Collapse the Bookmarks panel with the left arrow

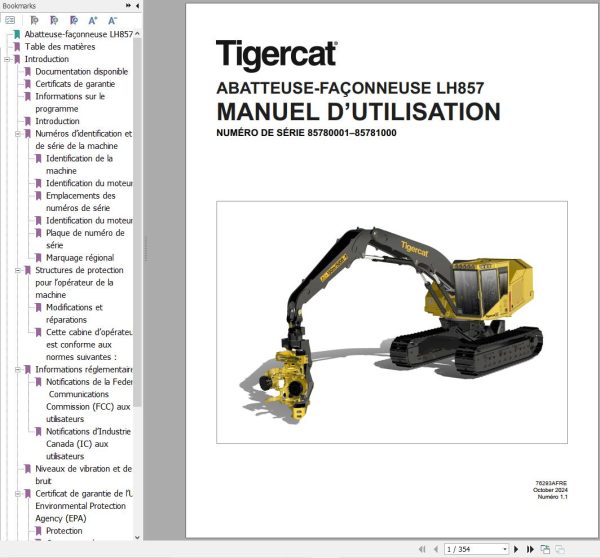(x=137, y=6)
